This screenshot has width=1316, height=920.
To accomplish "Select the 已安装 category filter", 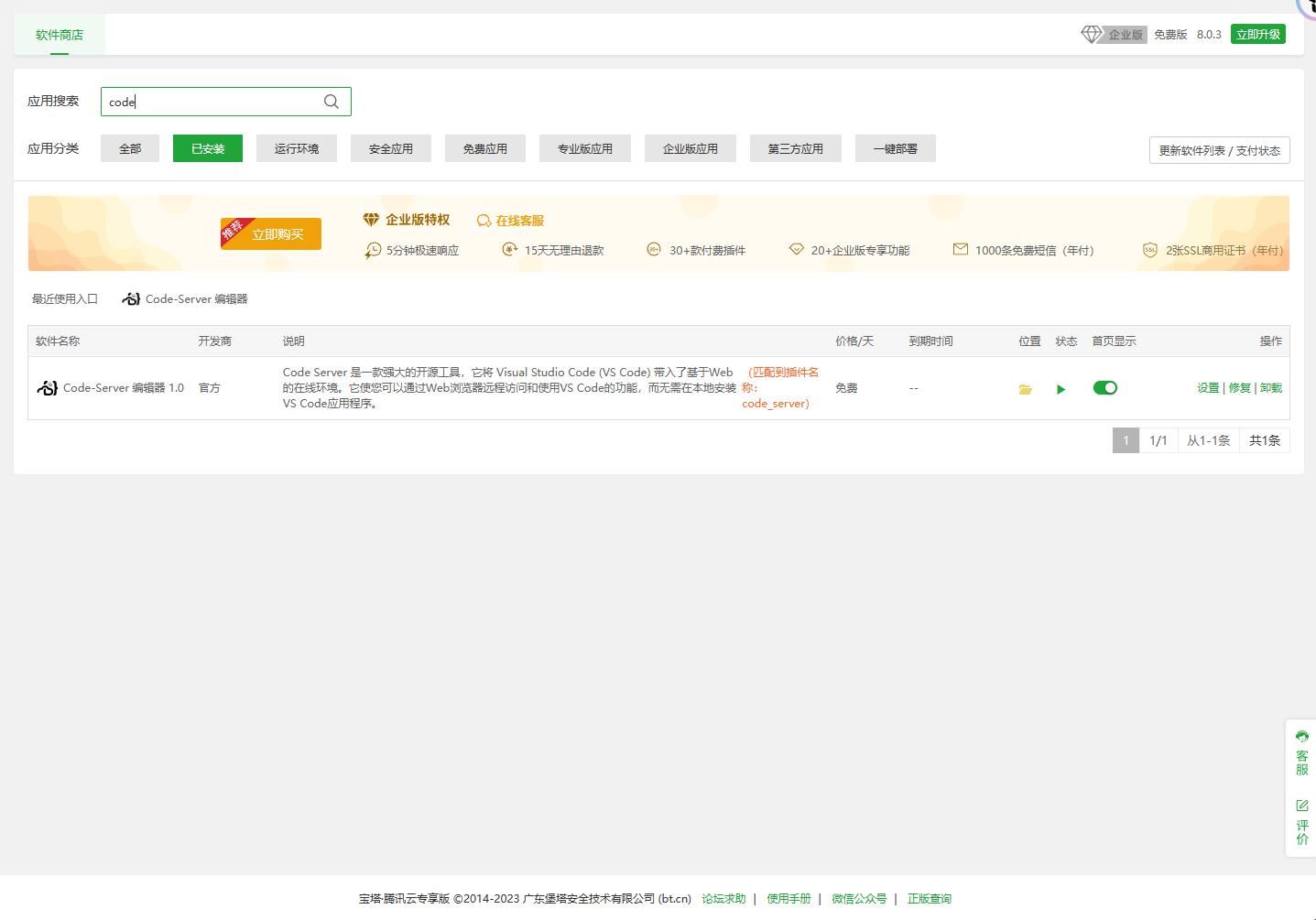I will click(208, 148).
